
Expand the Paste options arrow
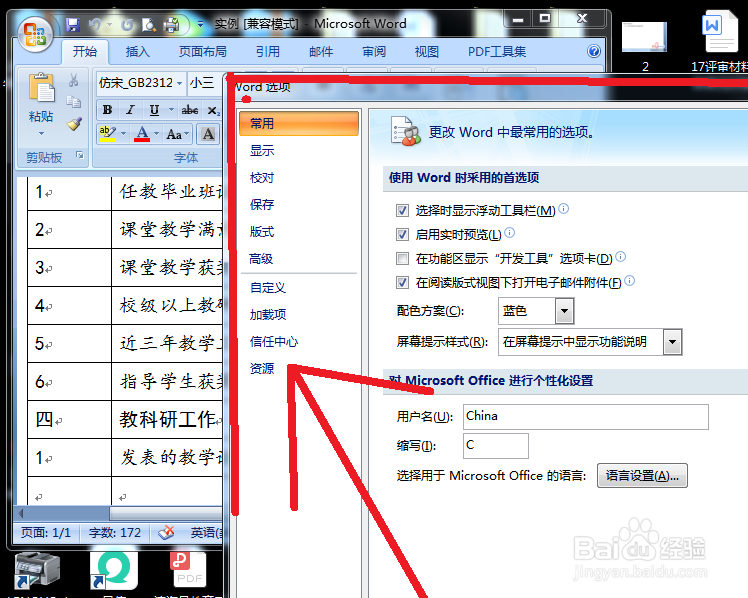[x=41, y=134]
